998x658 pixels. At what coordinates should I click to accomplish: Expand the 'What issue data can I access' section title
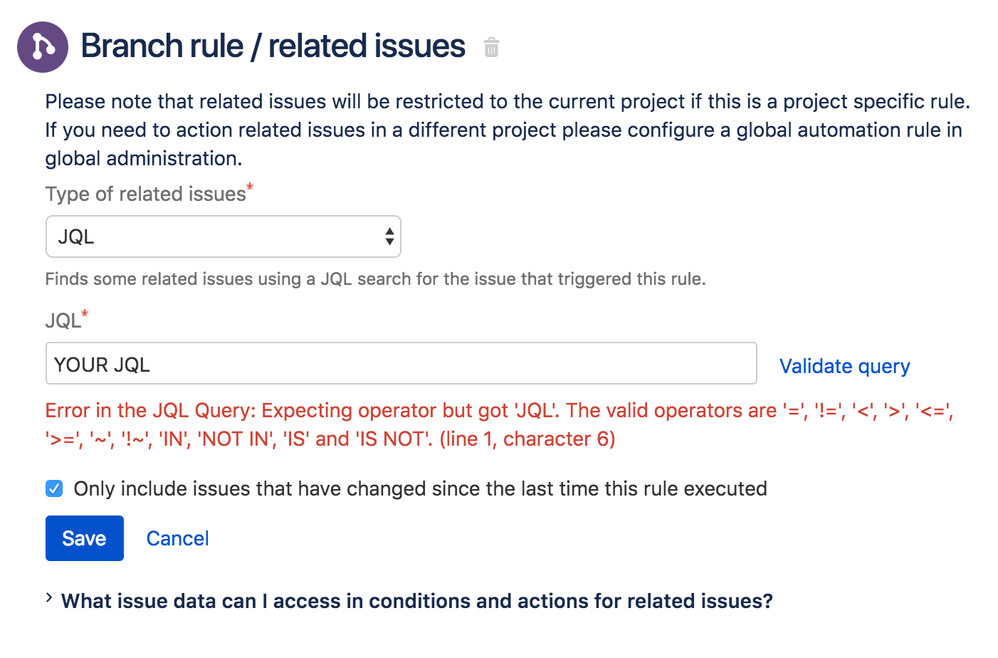[x=417, y=601]
